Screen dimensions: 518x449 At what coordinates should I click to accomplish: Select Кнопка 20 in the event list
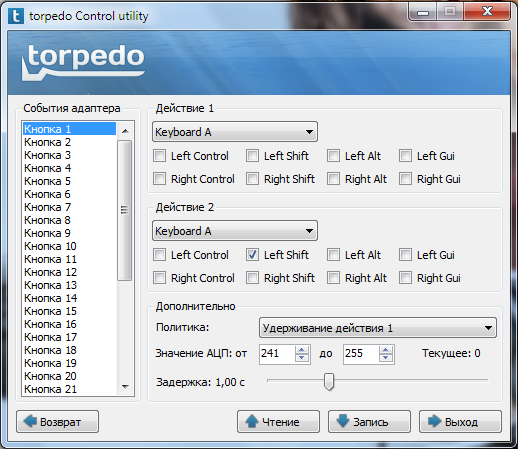click(70, 376)
